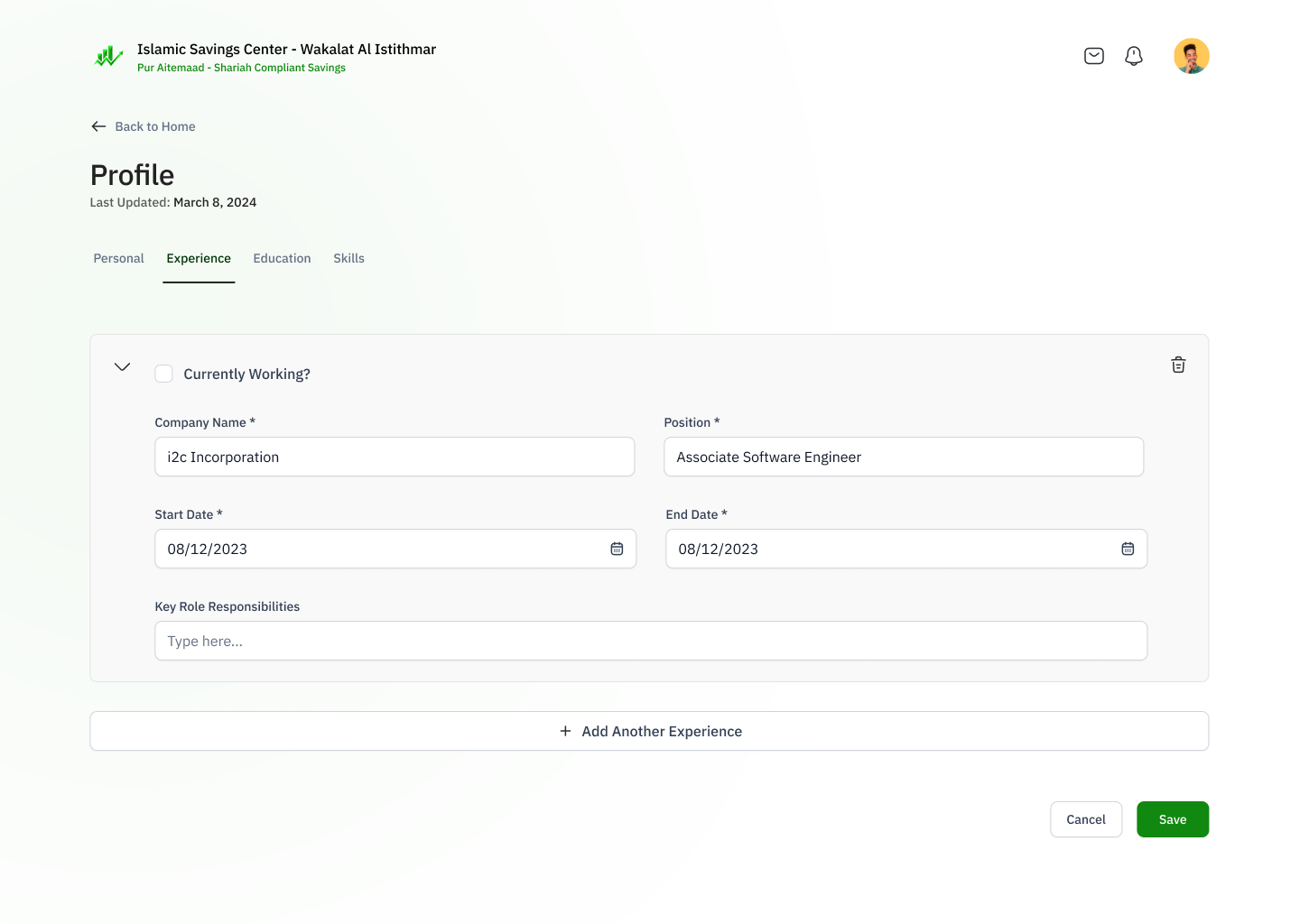Click the Back to Home arrow icon
The width and height of the screenshot is (1300, 924).
(98, 126)
